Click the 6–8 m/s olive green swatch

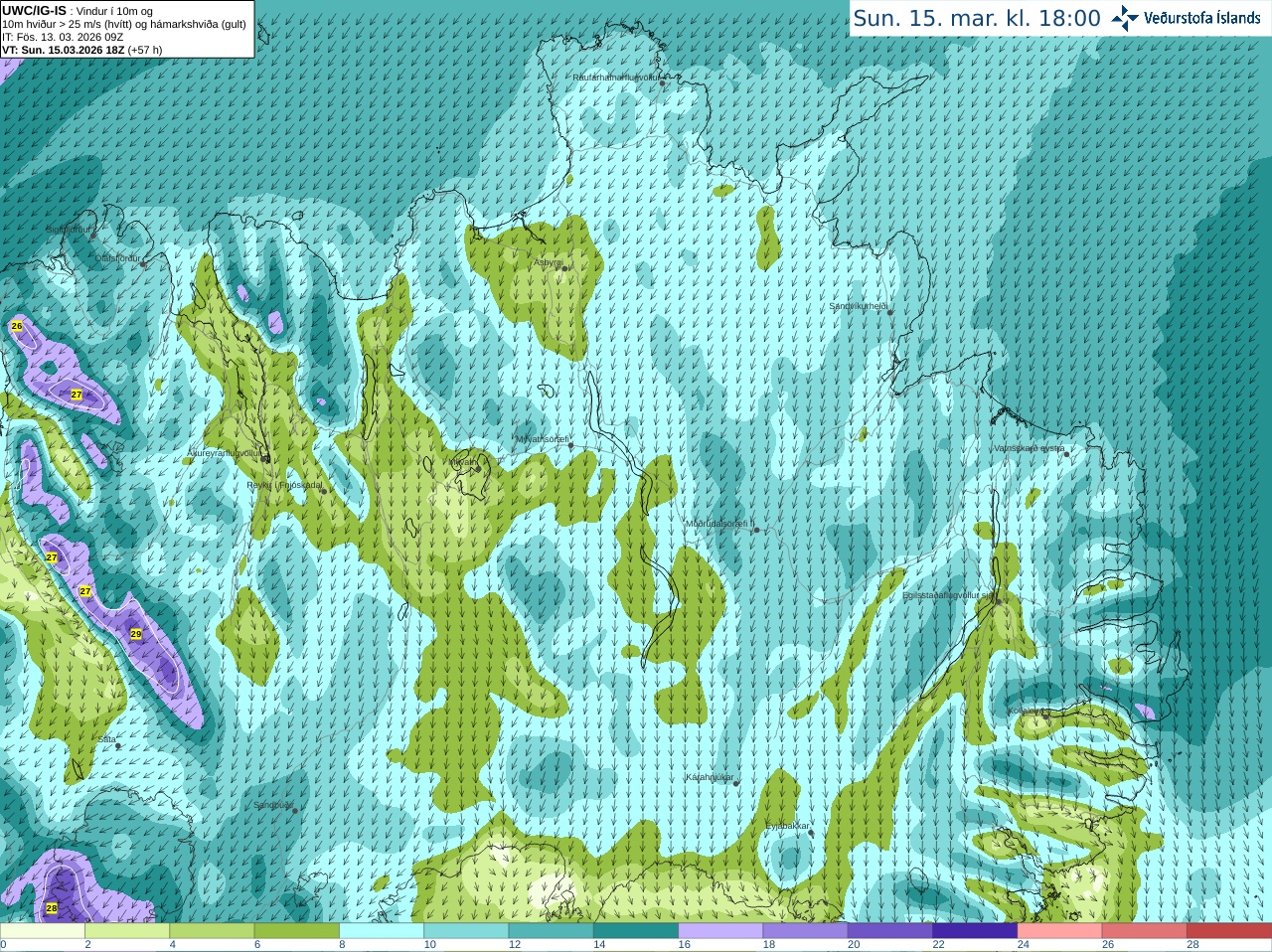pyautogui.click(x=297, y=931)
